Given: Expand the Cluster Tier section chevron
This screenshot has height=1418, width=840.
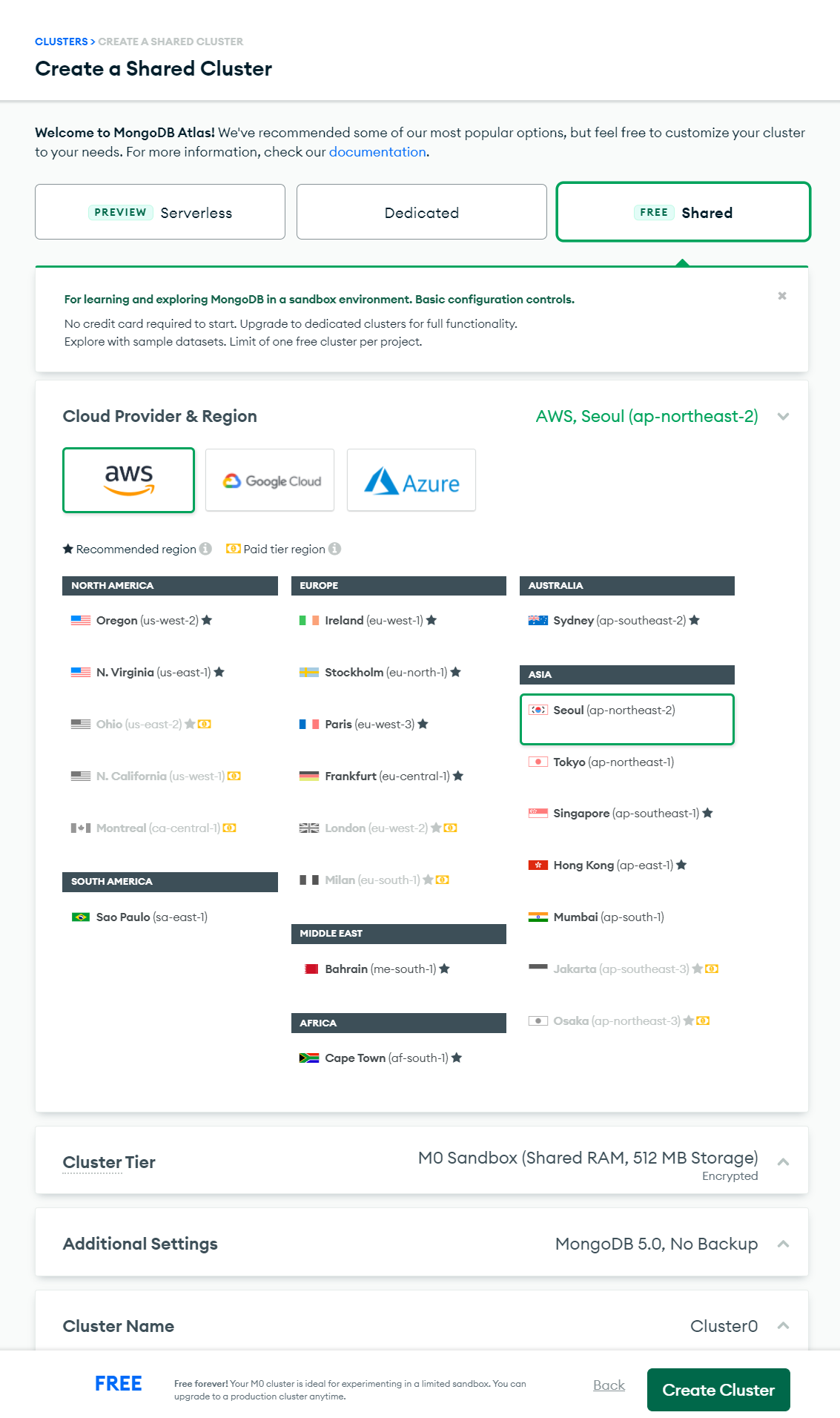Looking at the screenshot, I should tap(783, 1162).
